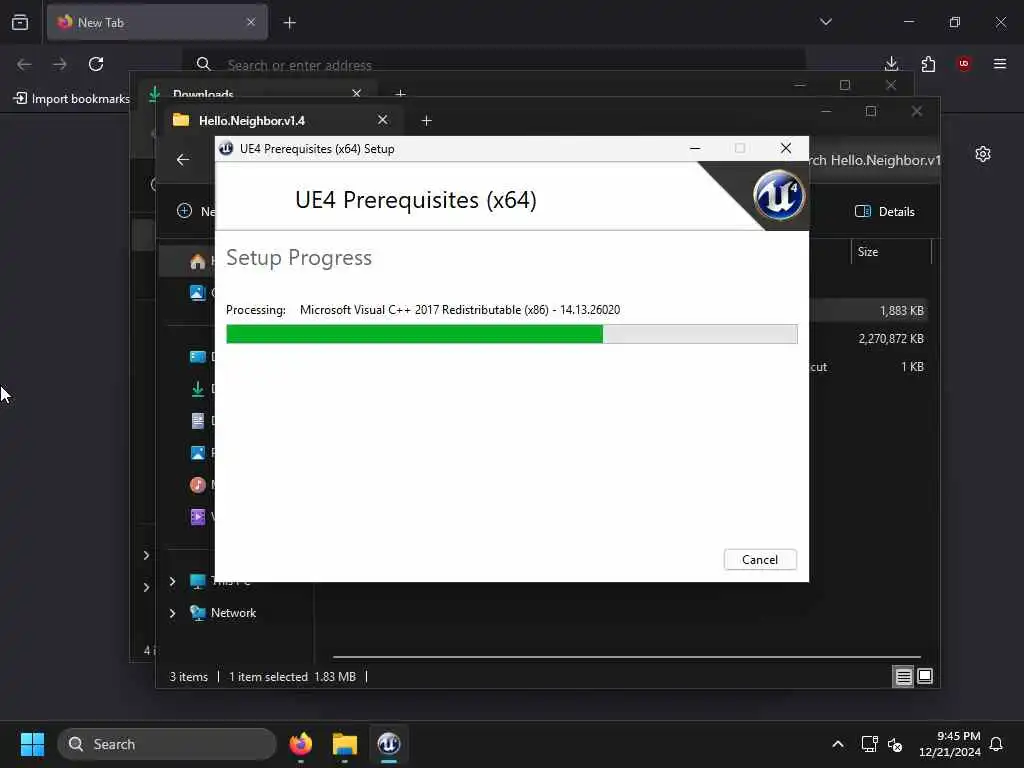Toggle the Details pane in Explorer
This screenshot has width=1024, height=768.
[885, 212]
